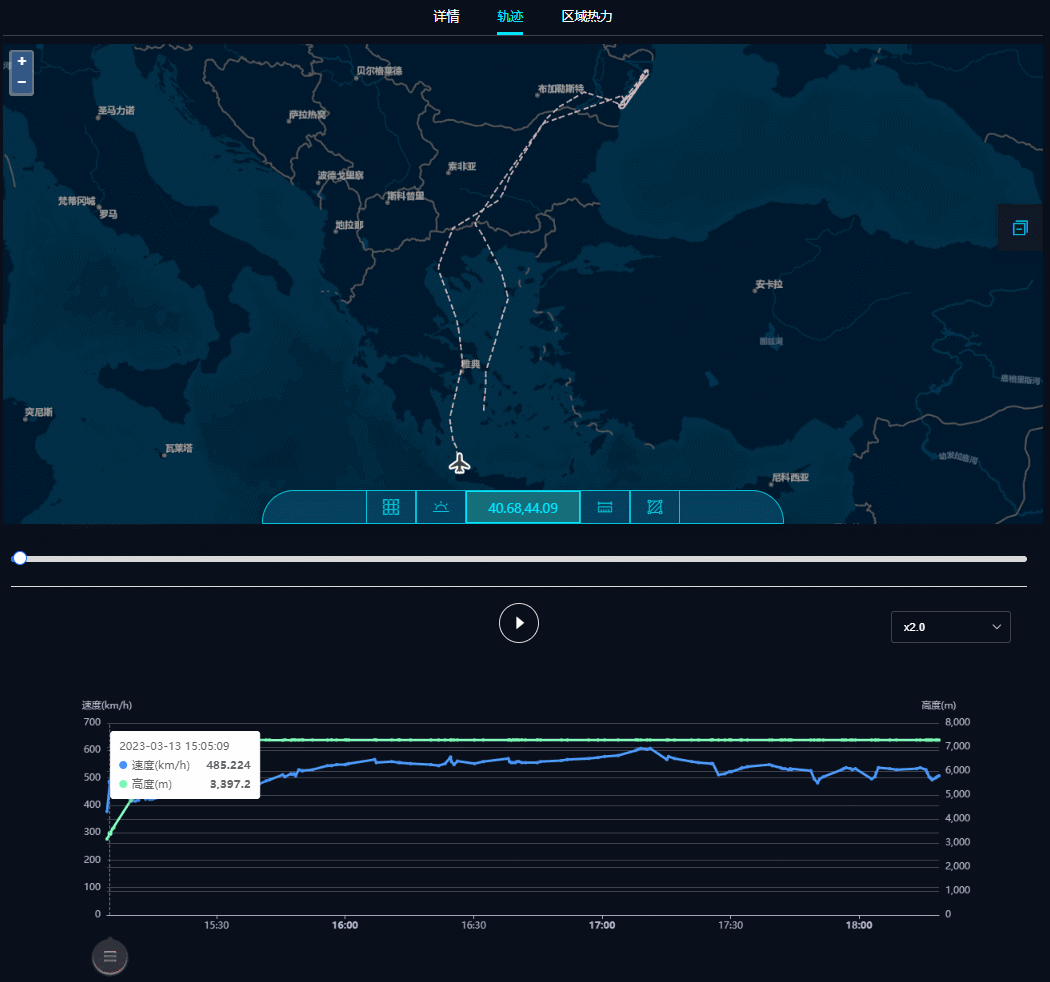This screenshot has width=1050, height=982.
Task: Click the middle of the playback progress track
Action: tap(520, 559)
